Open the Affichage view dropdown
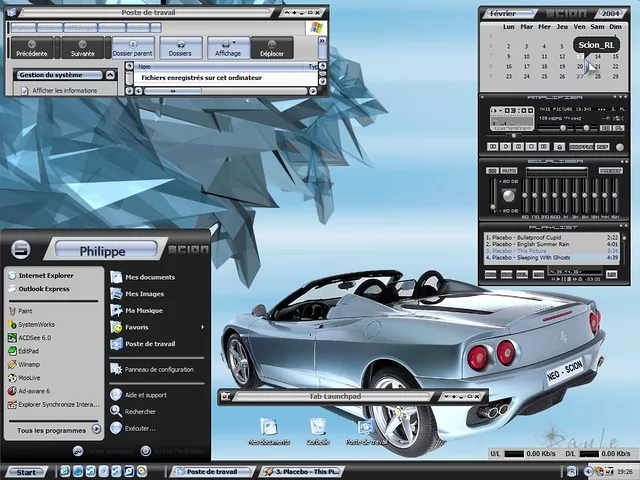 pyautogui.click(x=228, y=47)
